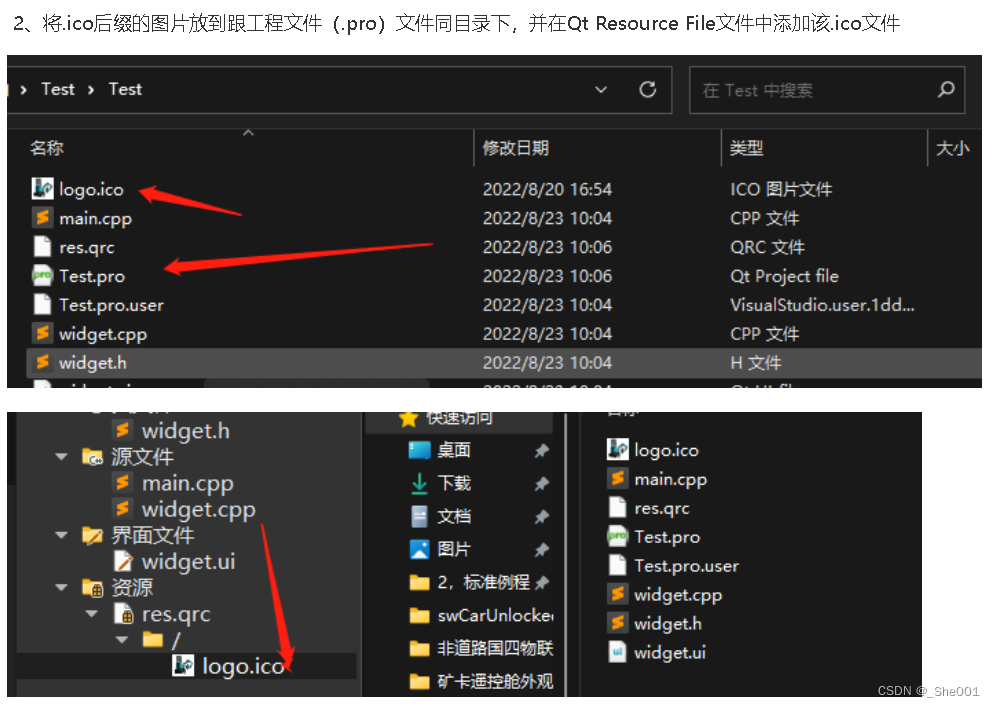Sort by the 大小 column header
The width and height of the screenshot is (995, 707).
click(x=952, y=148)
